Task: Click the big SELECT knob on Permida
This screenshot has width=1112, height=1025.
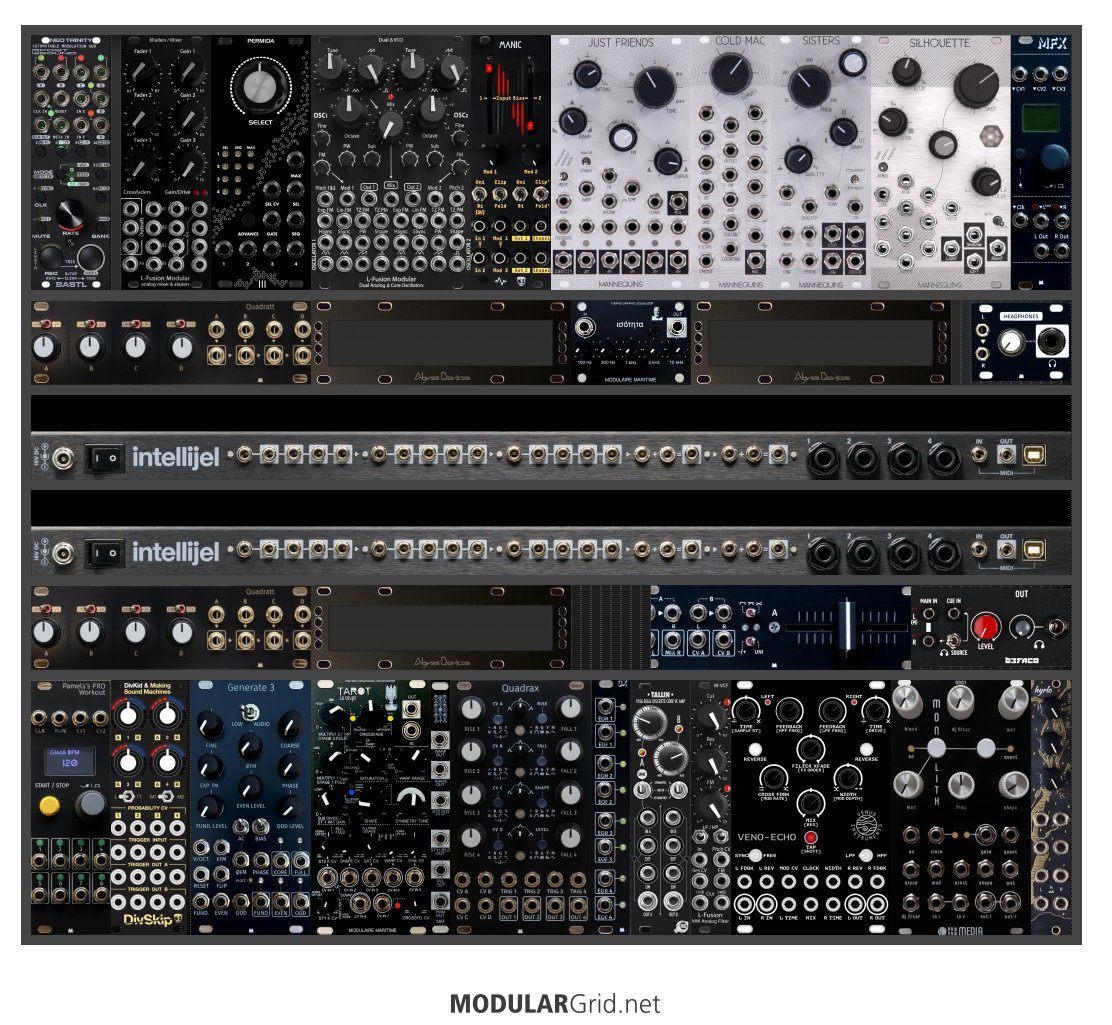Action: (x=260, y=86)
